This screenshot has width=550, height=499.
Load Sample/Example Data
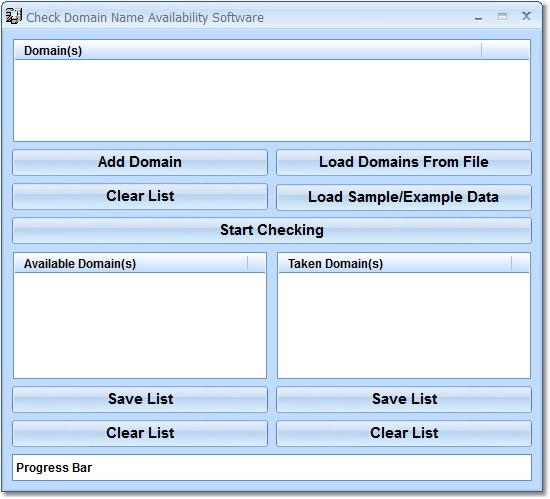[x=404, y=197]
